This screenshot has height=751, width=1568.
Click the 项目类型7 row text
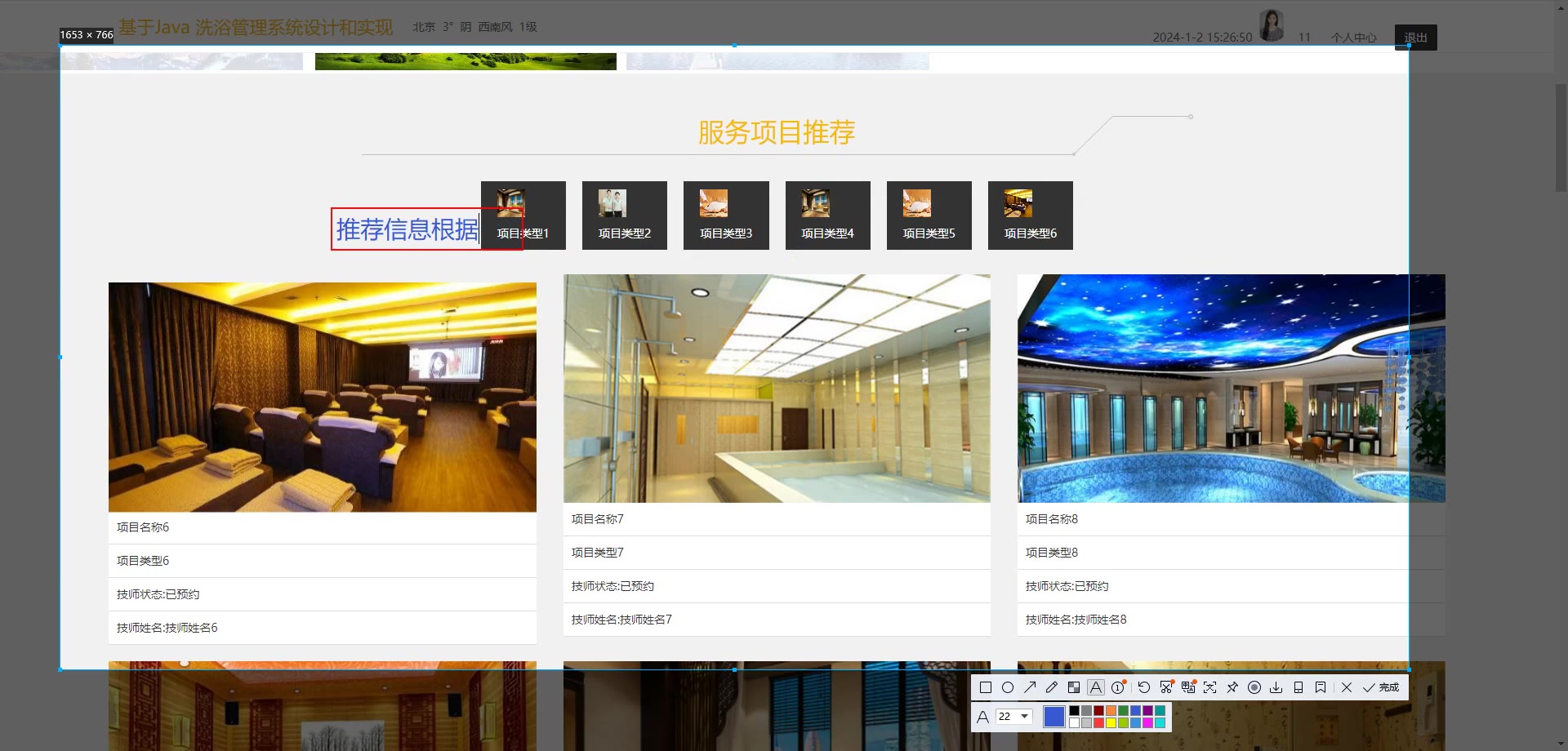coord(598,553)
